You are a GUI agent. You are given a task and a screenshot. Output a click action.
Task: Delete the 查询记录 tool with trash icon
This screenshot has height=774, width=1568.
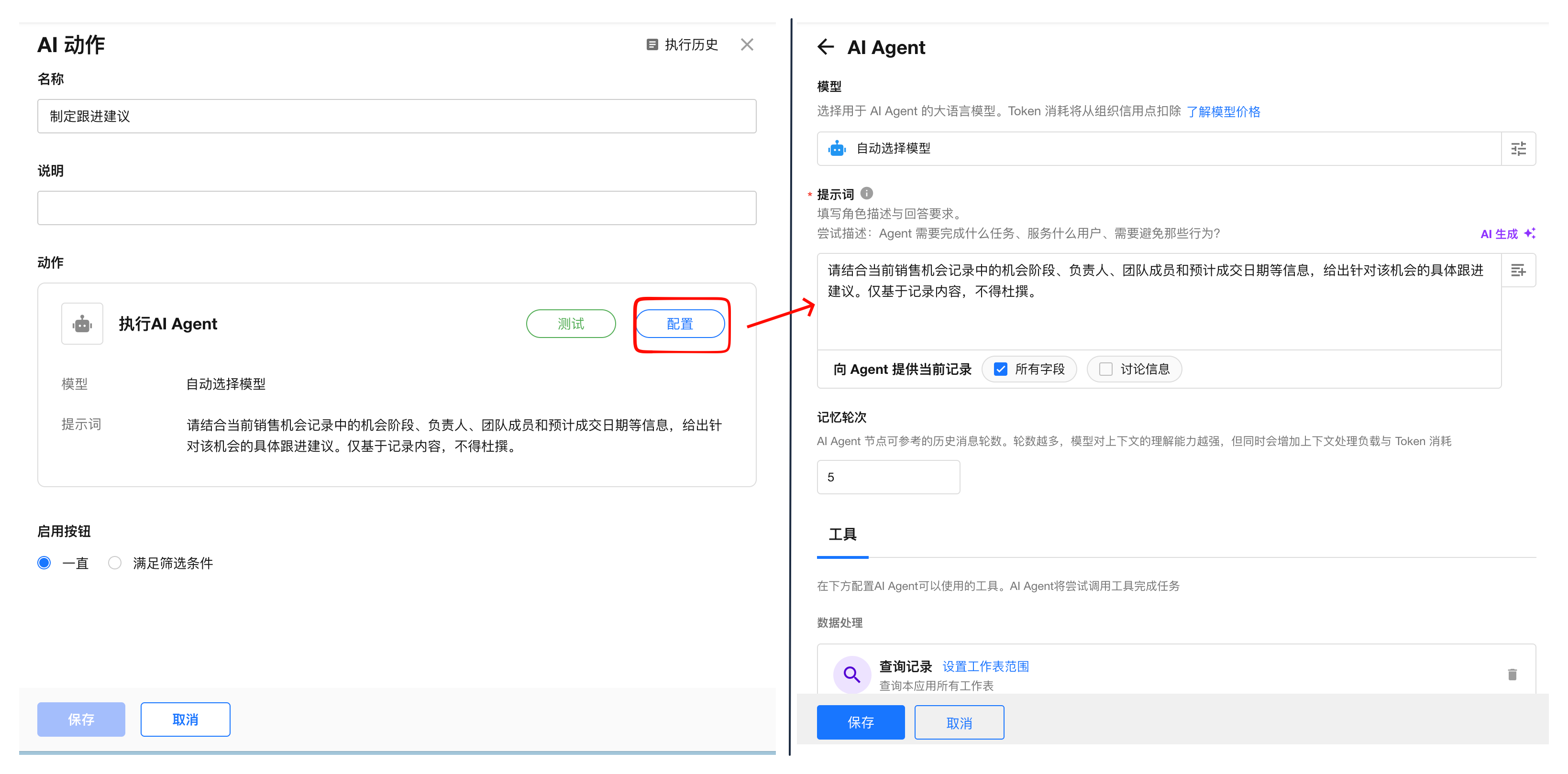coord(1512,674)
